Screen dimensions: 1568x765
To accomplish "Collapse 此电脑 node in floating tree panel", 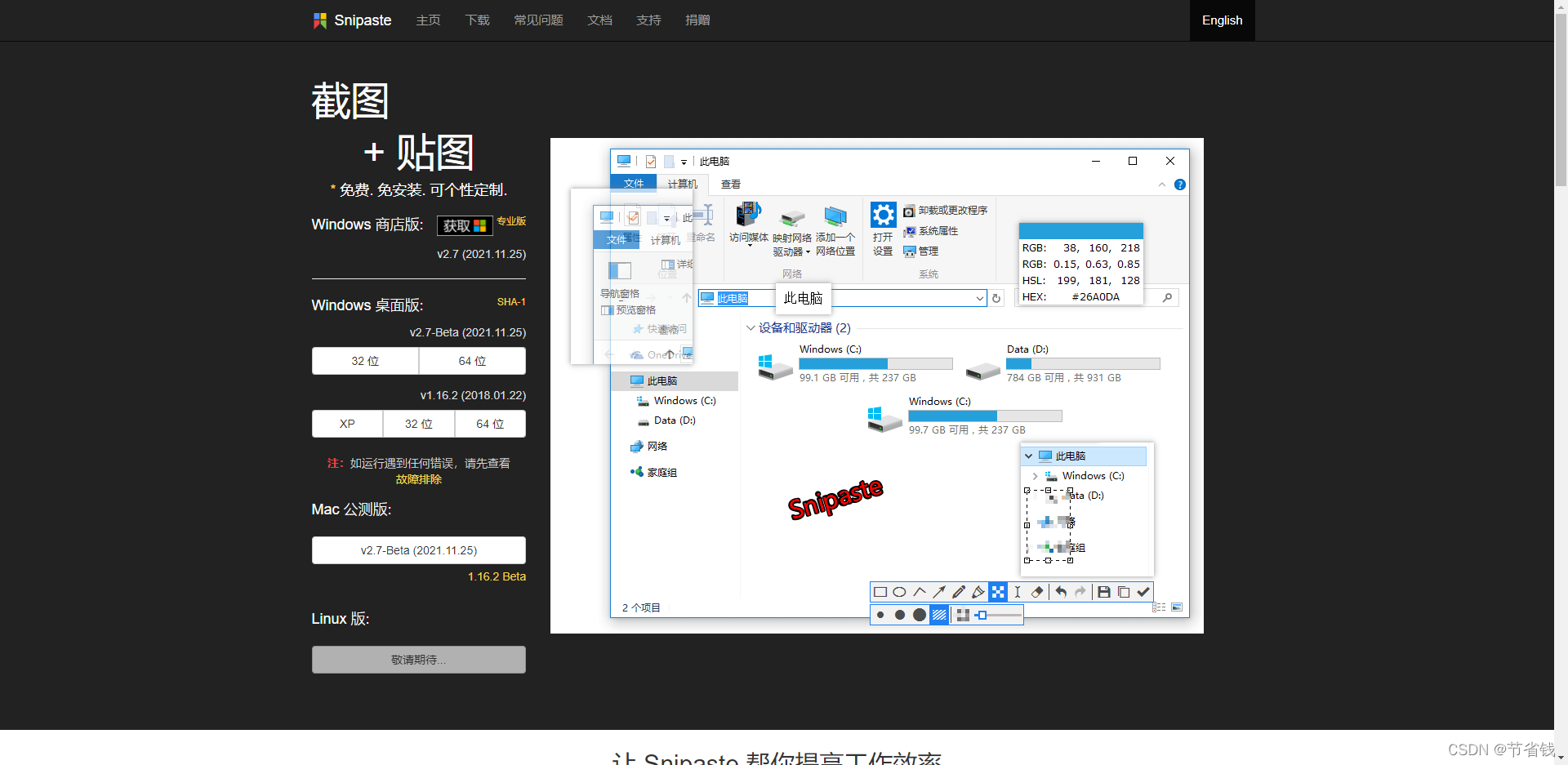I will tap(1029, 456).
